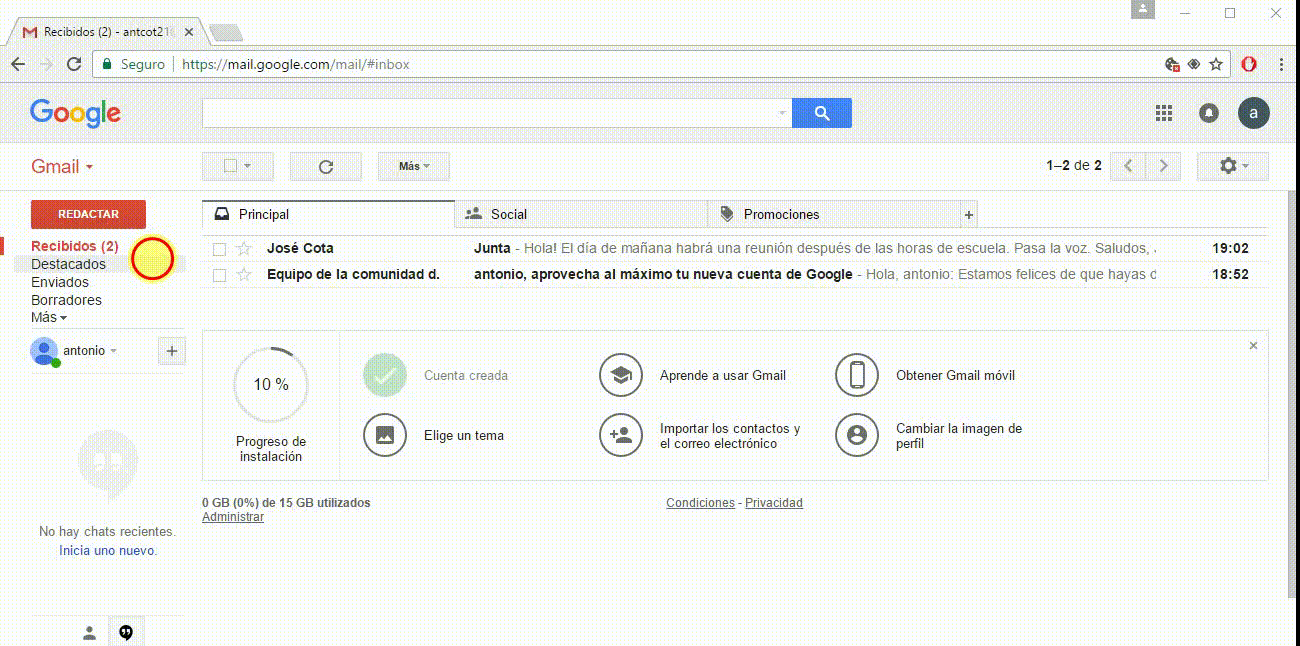Click the red Opera extension icon

point(1249,64)
